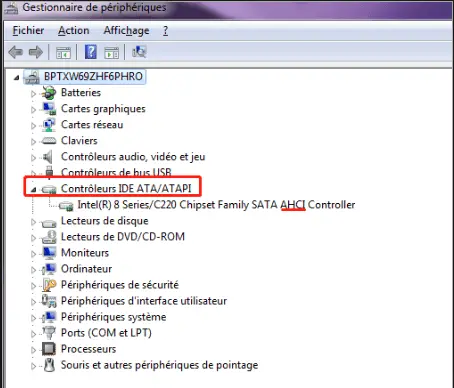Viewport: 454px width, 388px height.
Task: Click the Souris mouse icon
Action: tap(49, 365)
